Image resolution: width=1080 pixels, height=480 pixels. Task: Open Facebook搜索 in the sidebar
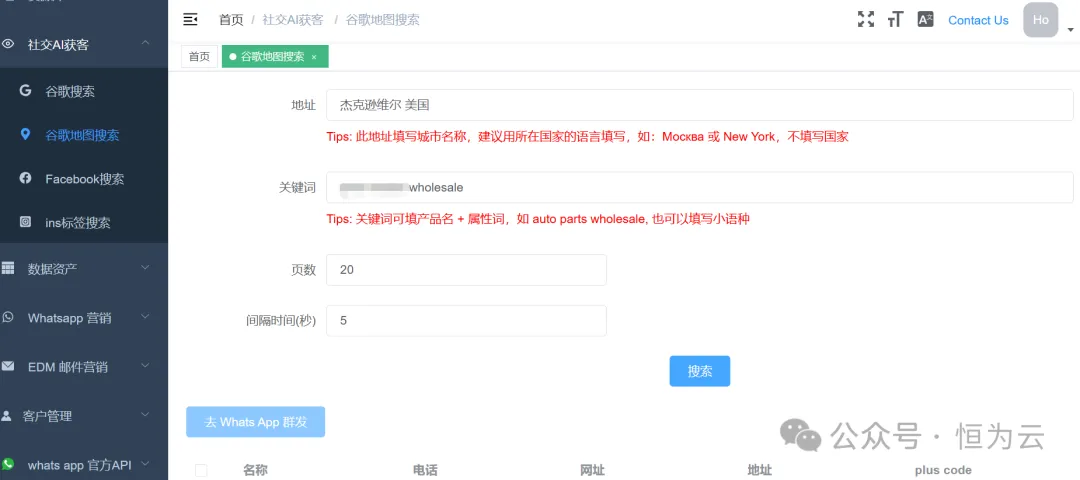(85, 179)
